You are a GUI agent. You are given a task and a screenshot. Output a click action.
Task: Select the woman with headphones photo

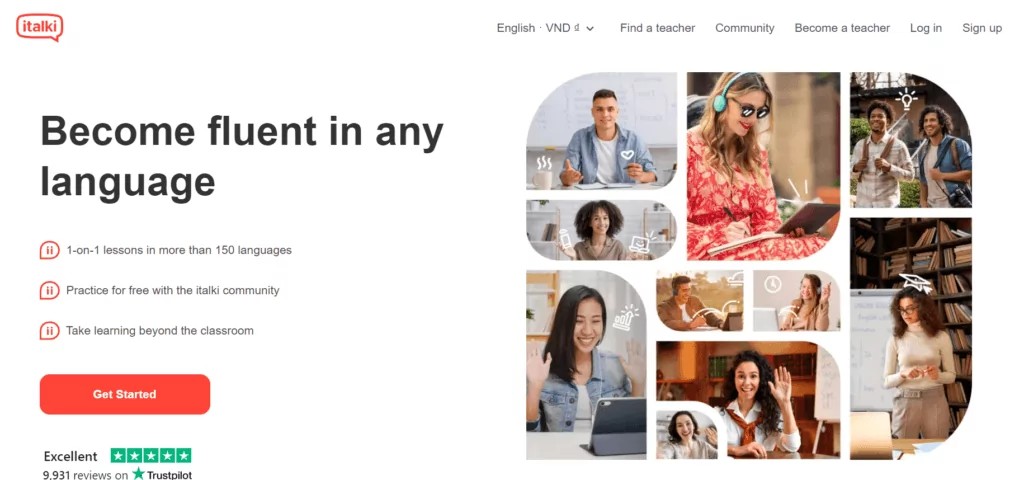coord(763,166)
